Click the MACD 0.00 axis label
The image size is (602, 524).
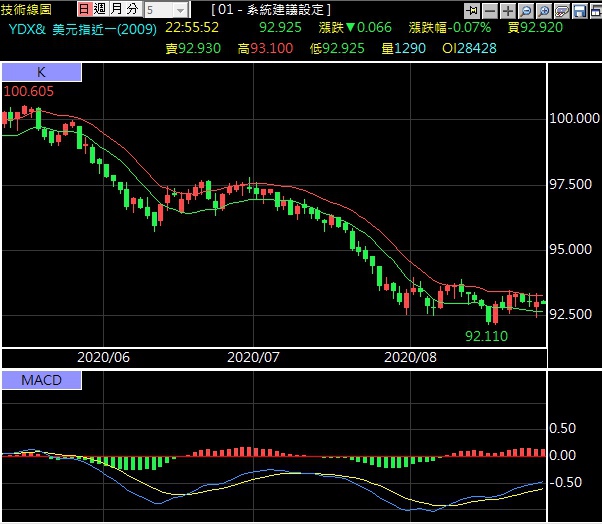point(562,455)
